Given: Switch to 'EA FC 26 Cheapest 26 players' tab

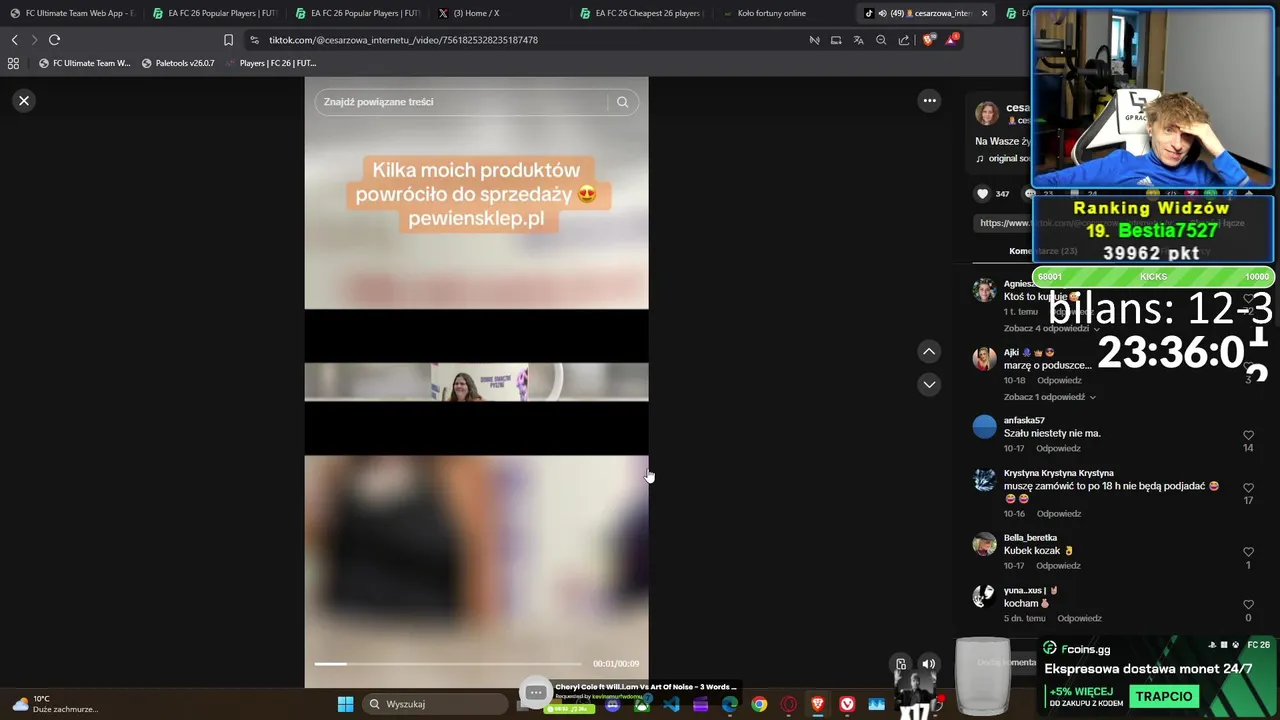Looking at the screenshot, I should (x=642, y=13).
